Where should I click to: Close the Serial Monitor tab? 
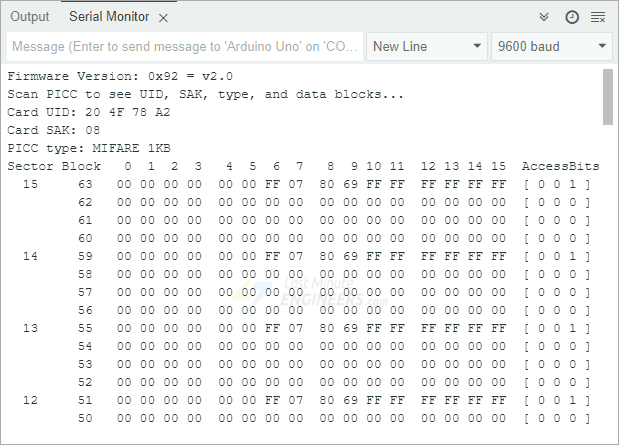tap(164, 18)
